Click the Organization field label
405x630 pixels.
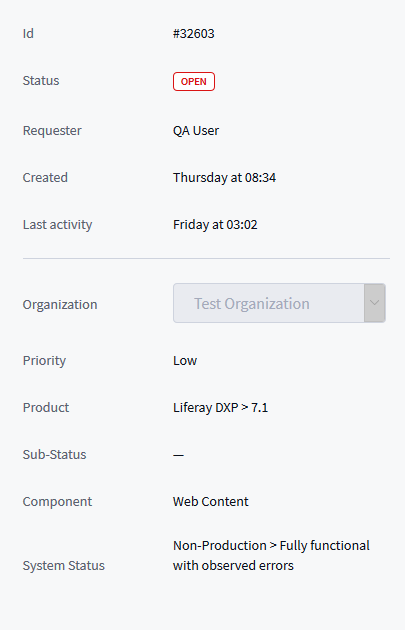60,305
